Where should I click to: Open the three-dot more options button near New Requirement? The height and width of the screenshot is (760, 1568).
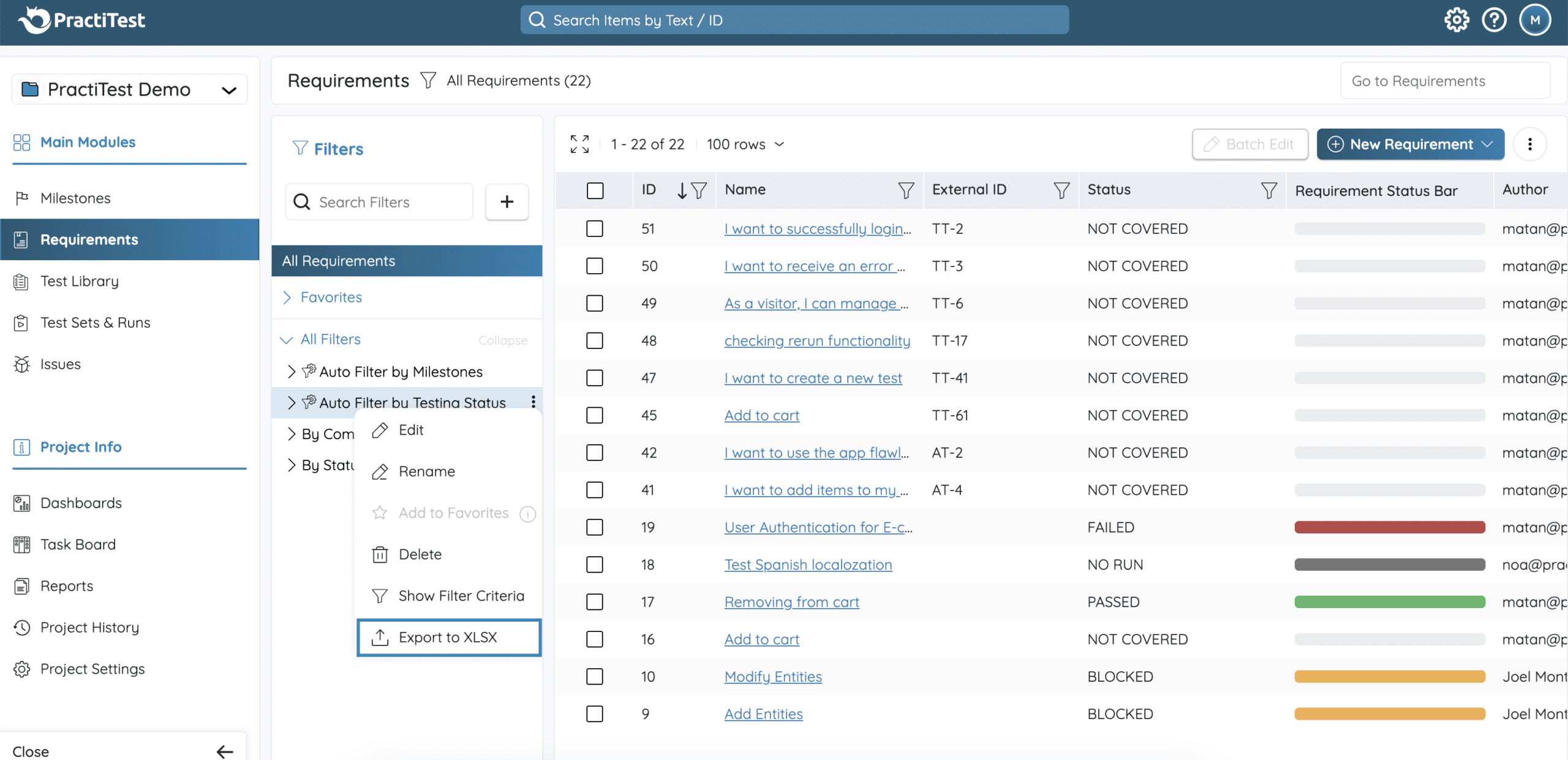(x=1529, y=144)
